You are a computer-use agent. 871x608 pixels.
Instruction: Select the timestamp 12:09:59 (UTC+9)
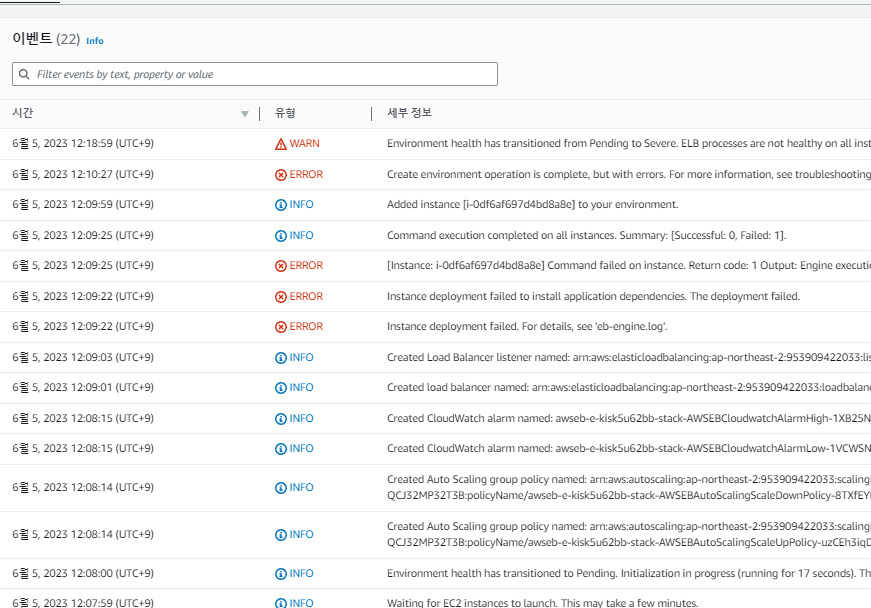point(83,204)
